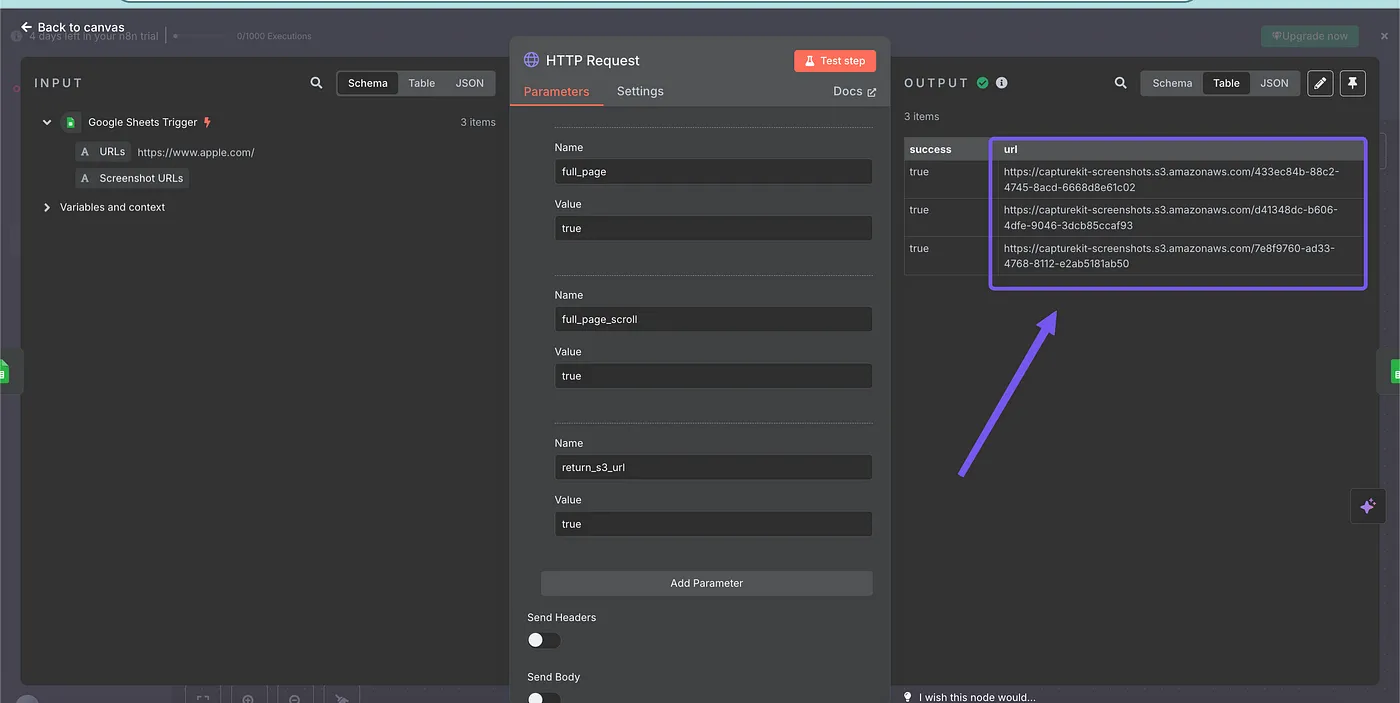Edit the return_s3_url name field
Screen dimensions: 1400x703
714,467
